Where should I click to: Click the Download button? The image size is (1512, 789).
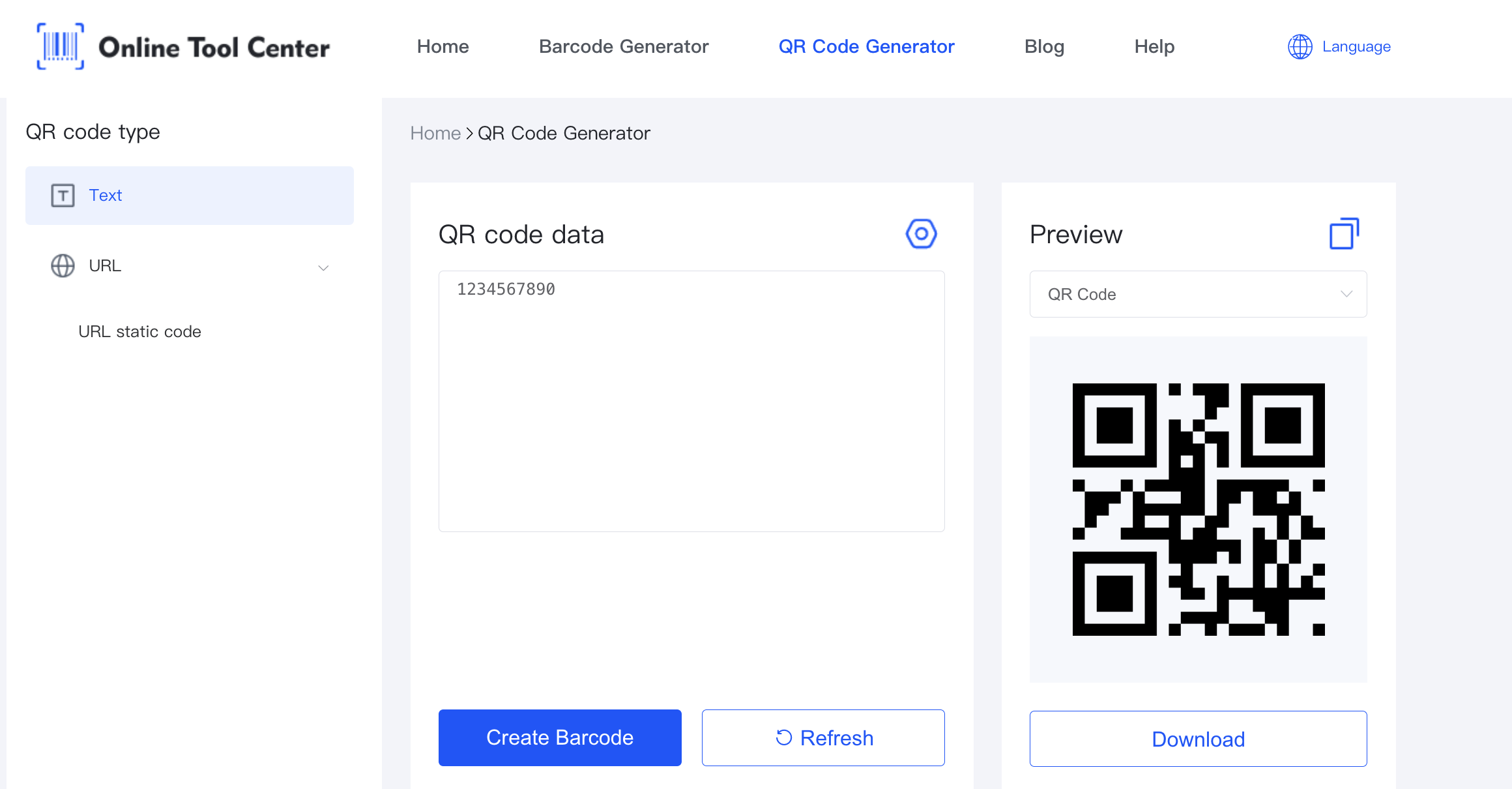[1199, 739]
